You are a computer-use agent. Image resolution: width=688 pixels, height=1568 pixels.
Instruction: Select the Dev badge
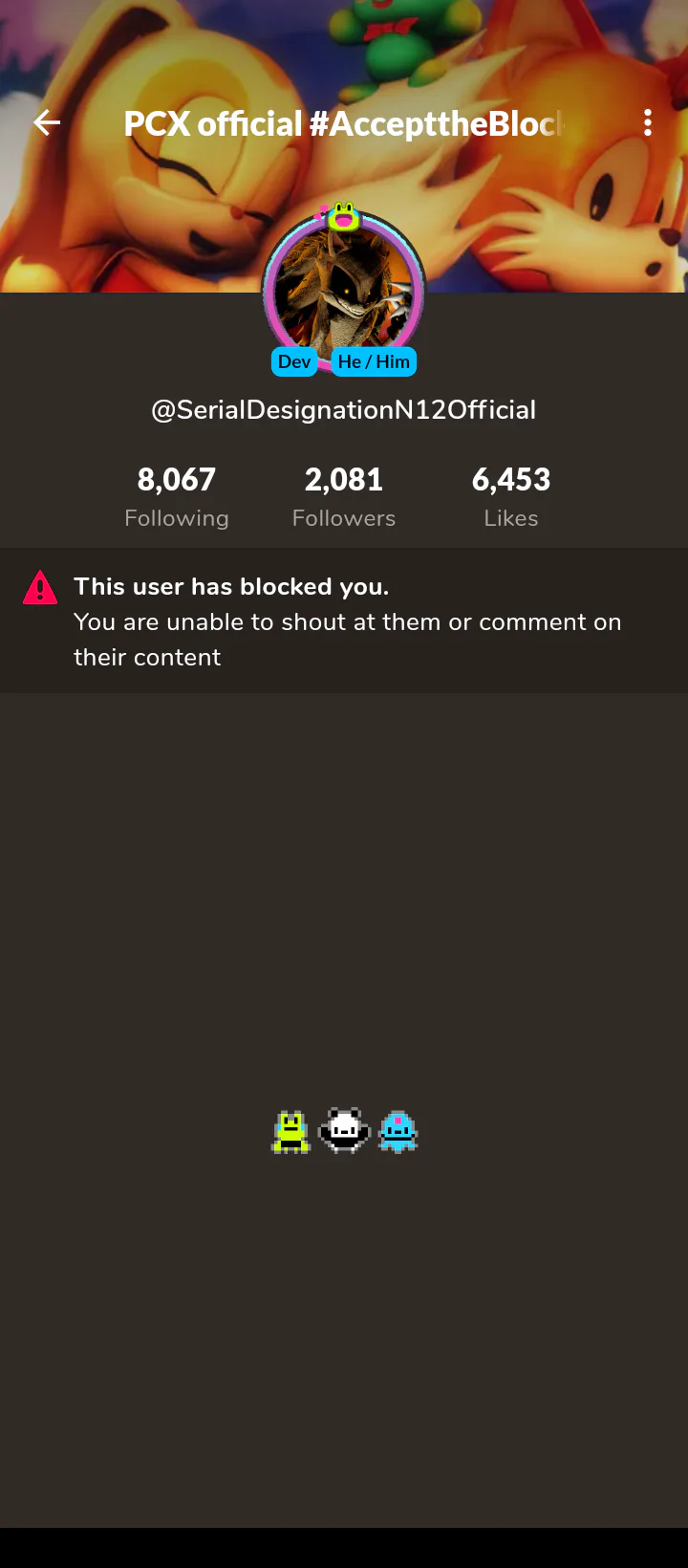[x=294, y=361]
